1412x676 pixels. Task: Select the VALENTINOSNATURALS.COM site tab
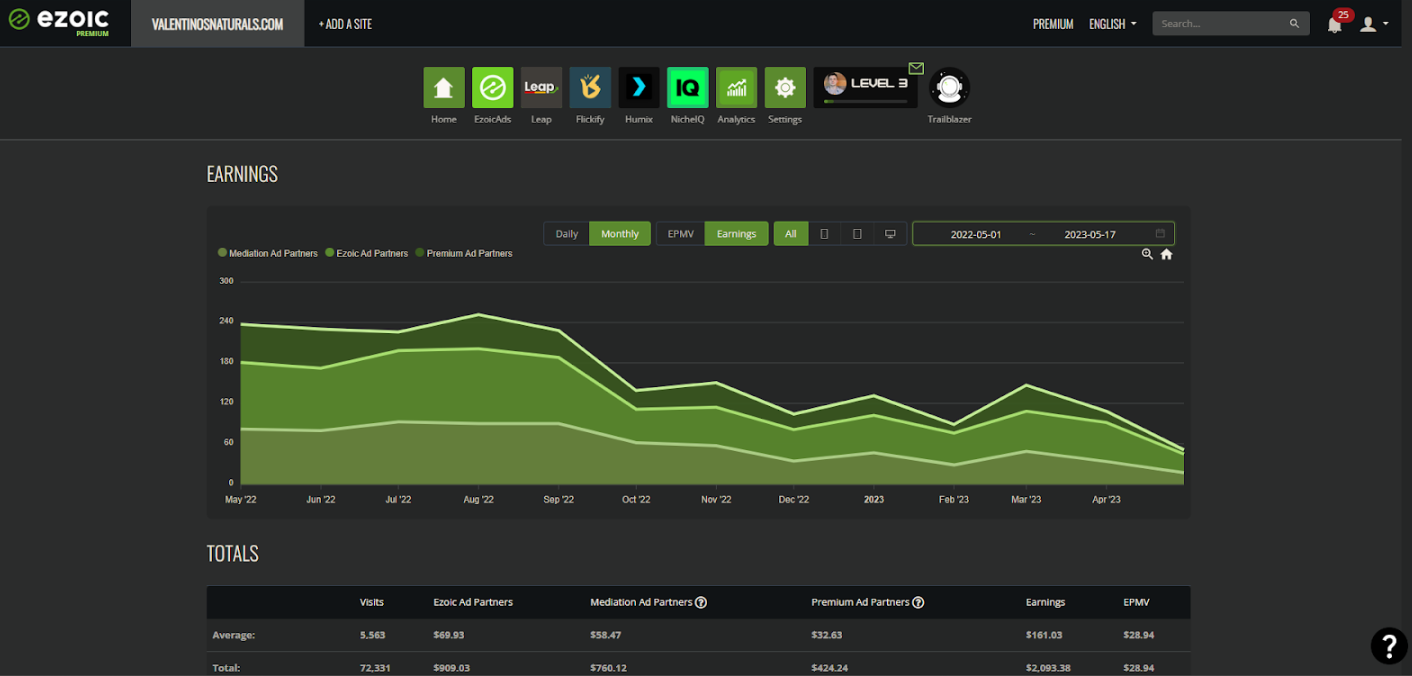pos(218,24)
